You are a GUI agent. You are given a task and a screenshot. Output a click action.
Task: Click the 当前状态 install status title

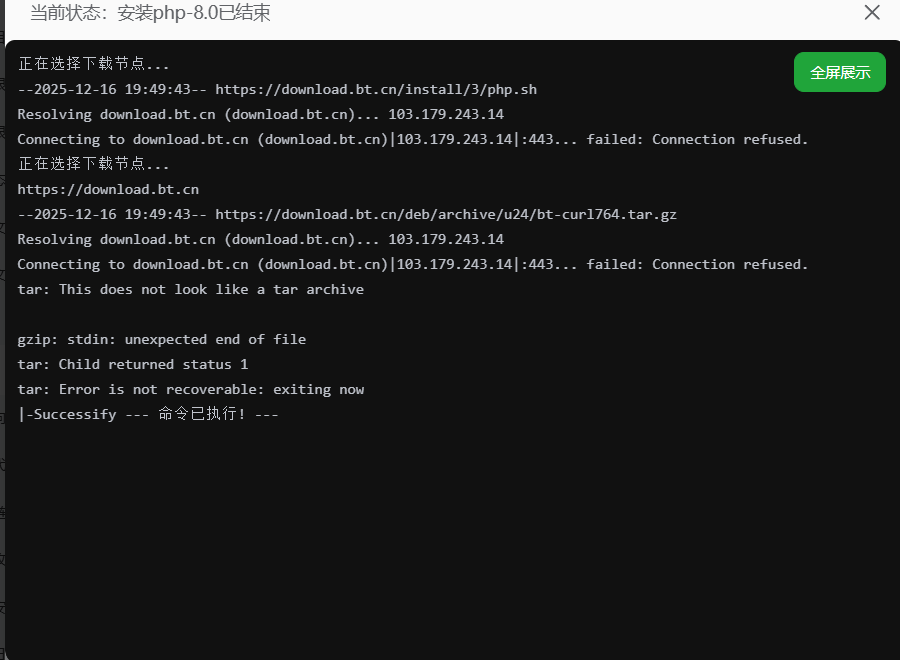[150, 13]
